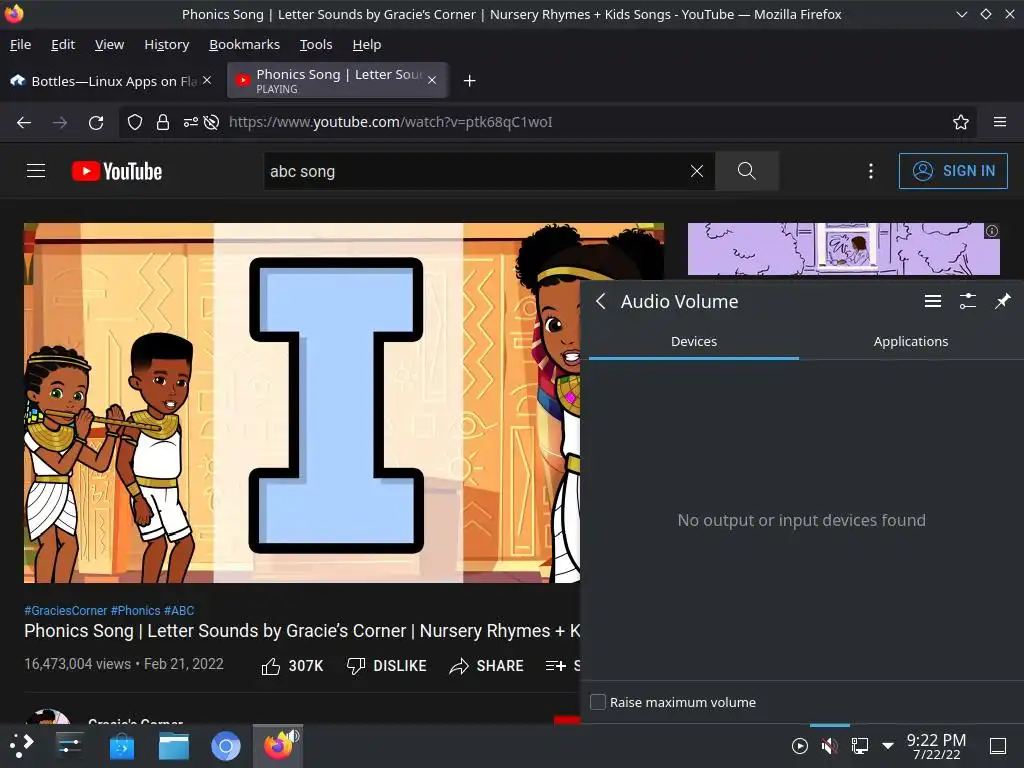The image size is (1024, 768).
Task: Open the Help menu
Action: pos(366,44)
